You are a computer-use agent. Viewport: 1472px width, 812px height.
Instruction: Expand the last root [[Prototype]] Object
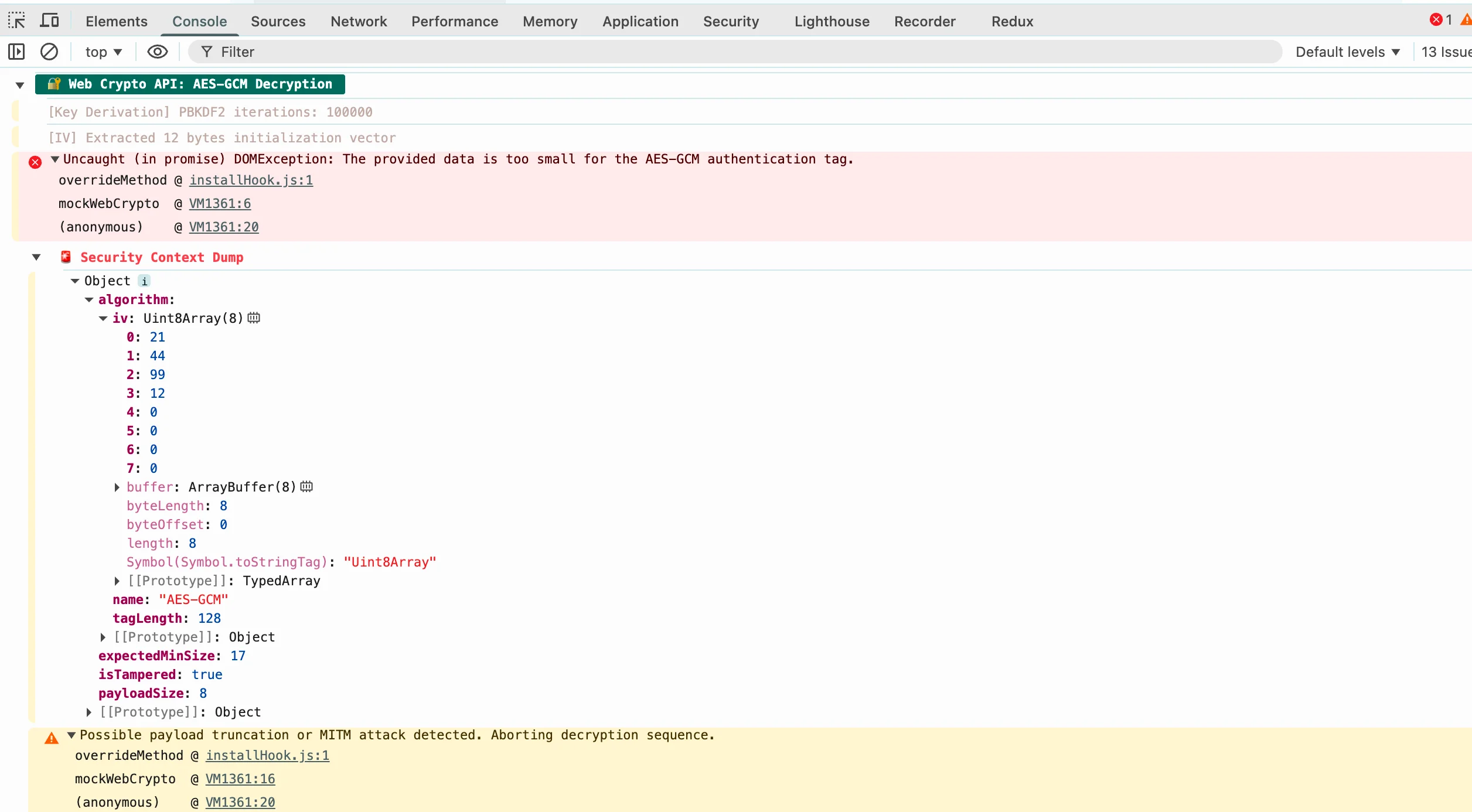coord(89,712)
